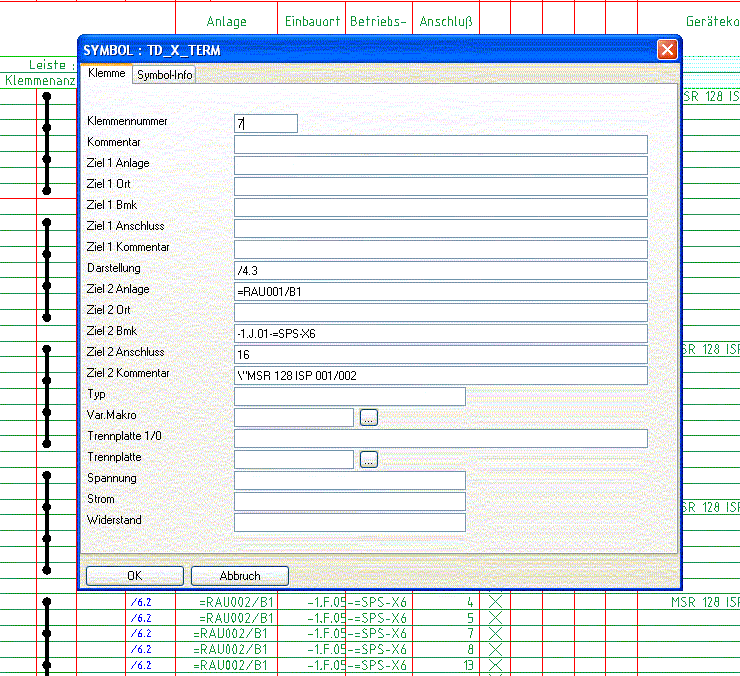Click Anschluß column header in background

(x=446, y=22)
